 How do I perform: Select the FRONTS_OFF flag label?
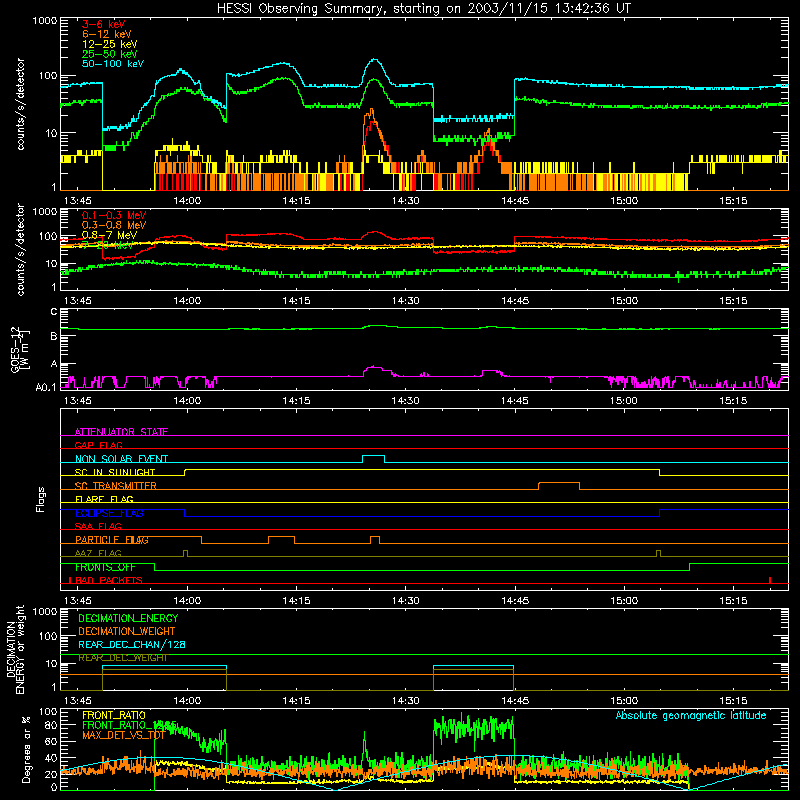tap(105, 567)
